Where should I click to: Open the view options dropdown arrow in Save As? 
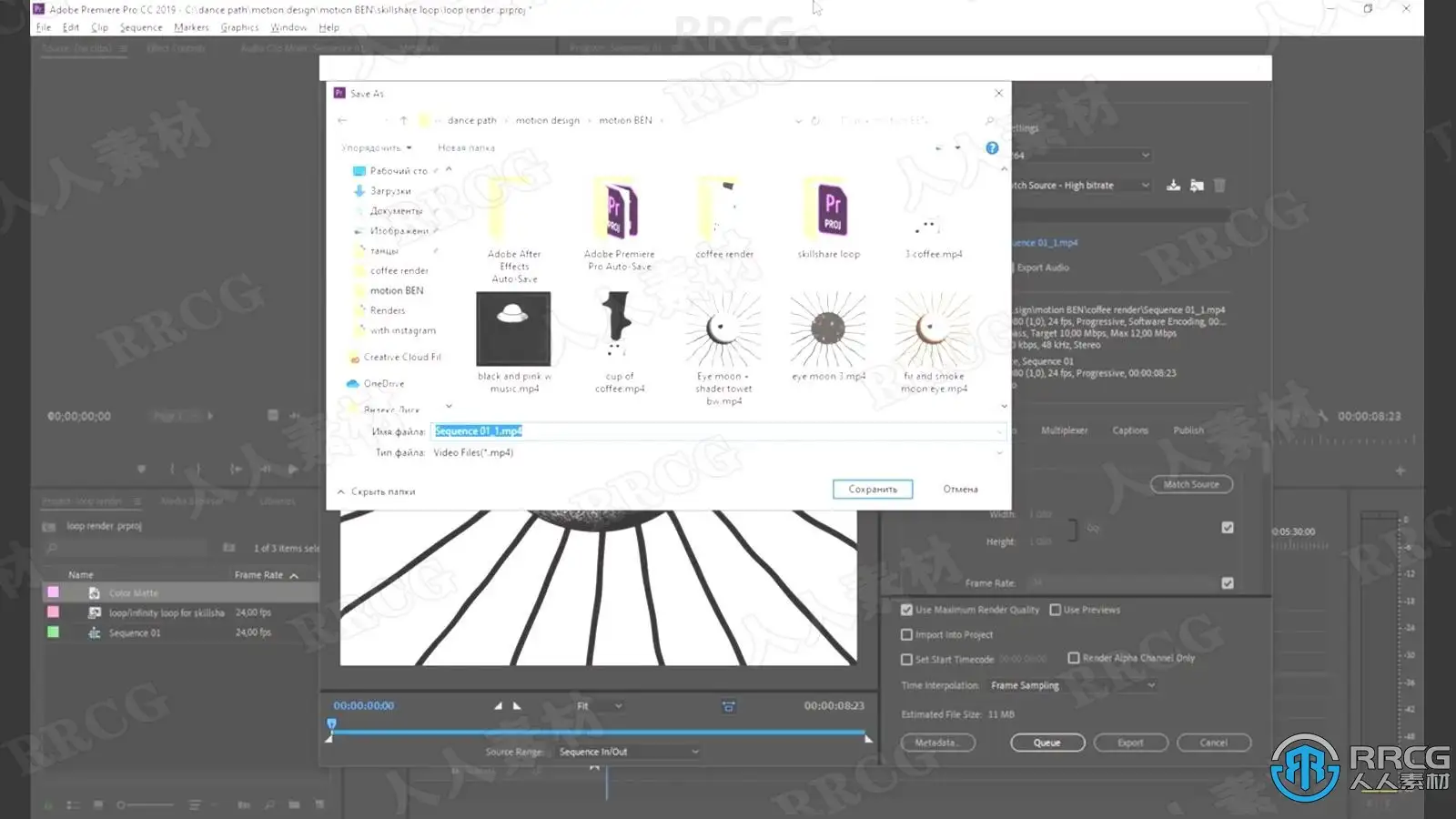pos(957,147)
